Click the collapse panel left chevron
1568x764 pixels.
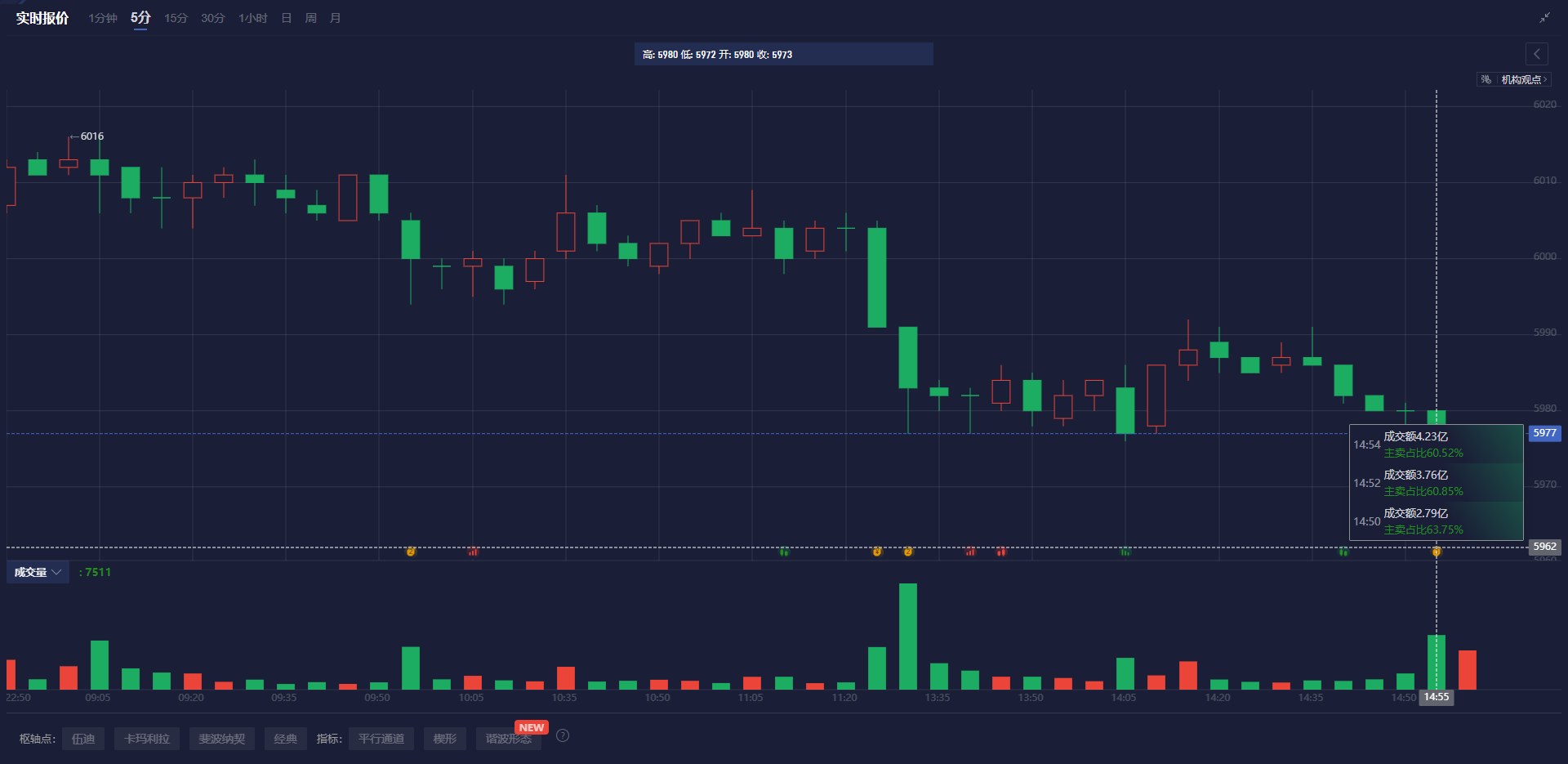coord(1536,54)
